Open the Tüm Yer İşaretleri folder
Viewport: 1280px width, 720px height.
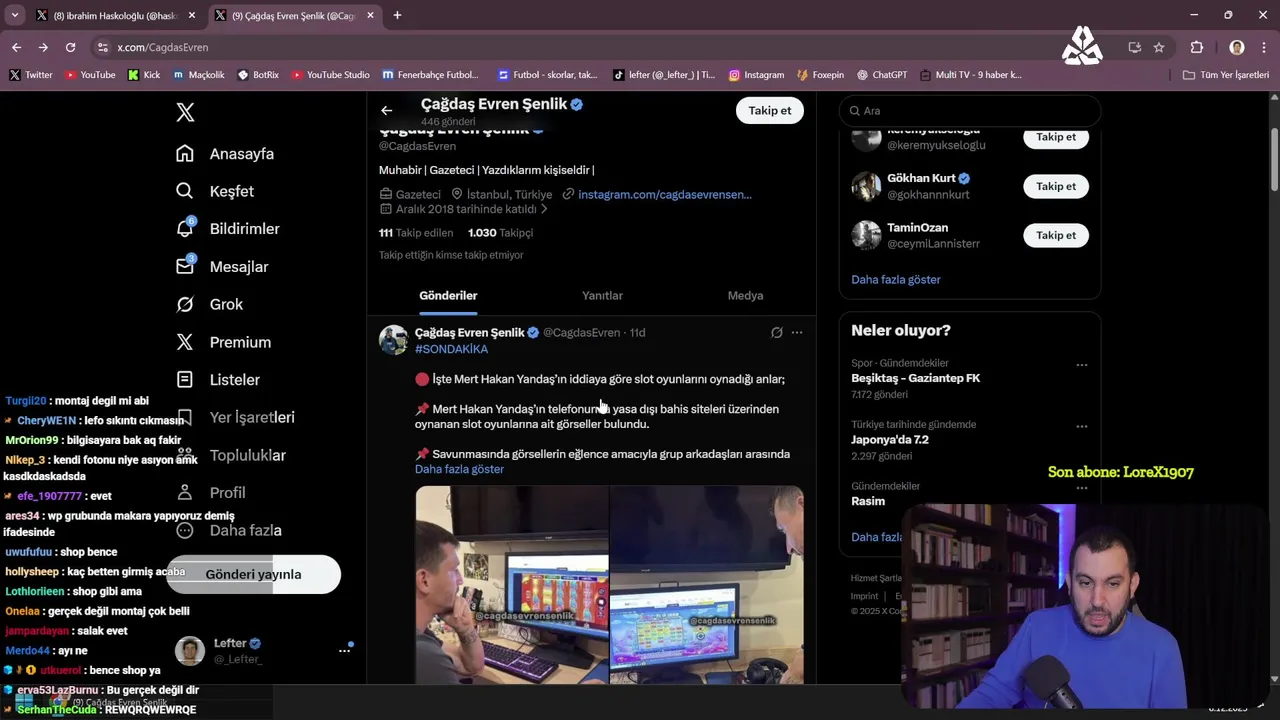click(1226, 75)
